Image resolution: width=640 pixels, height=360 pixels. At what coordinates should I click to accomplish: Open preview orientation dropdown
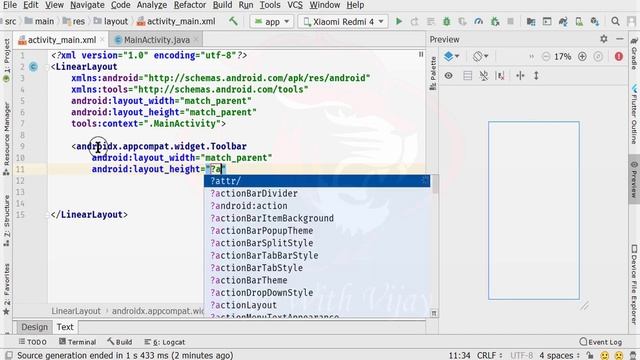[x=480, y=56]
